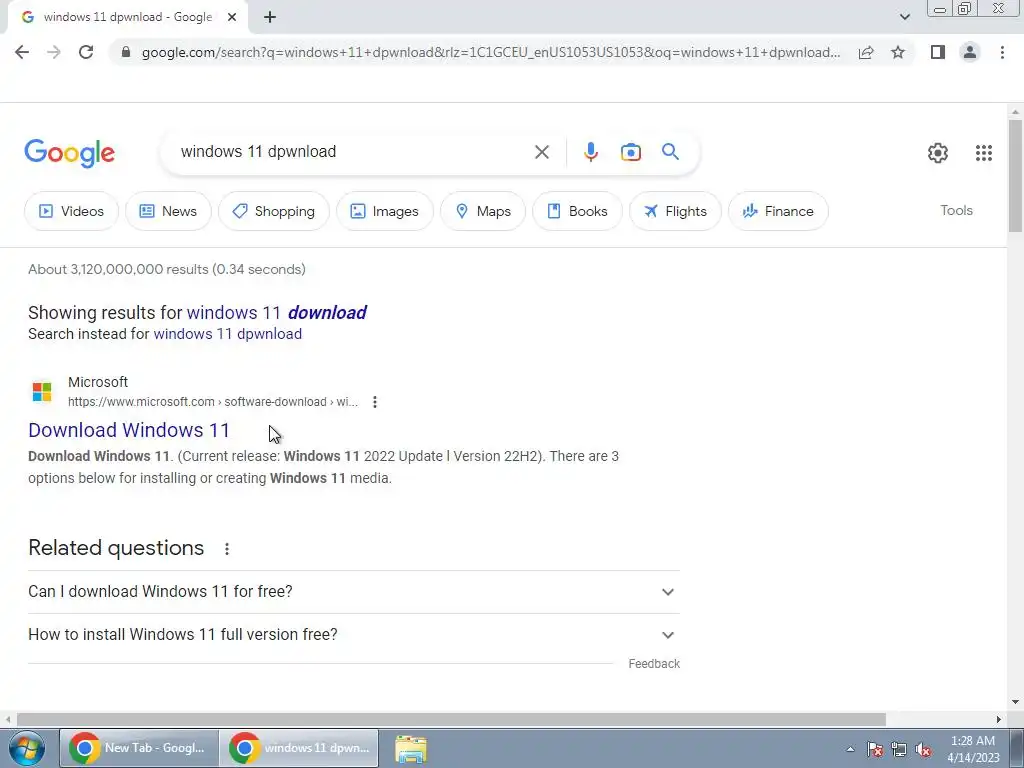This screenshot has height=768, width=1024.
Task: Open Chrome three-dot menu
Action: 1002,52
